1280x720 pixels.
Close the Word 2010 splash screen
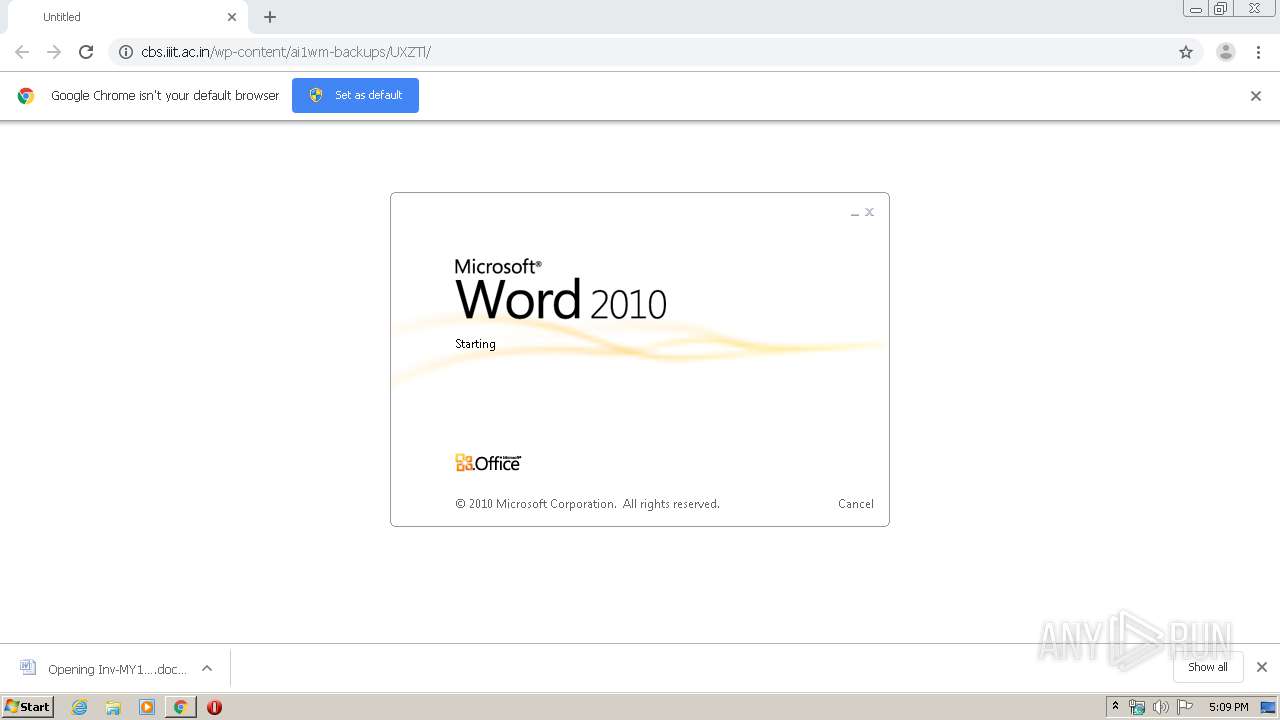(870, 212)
